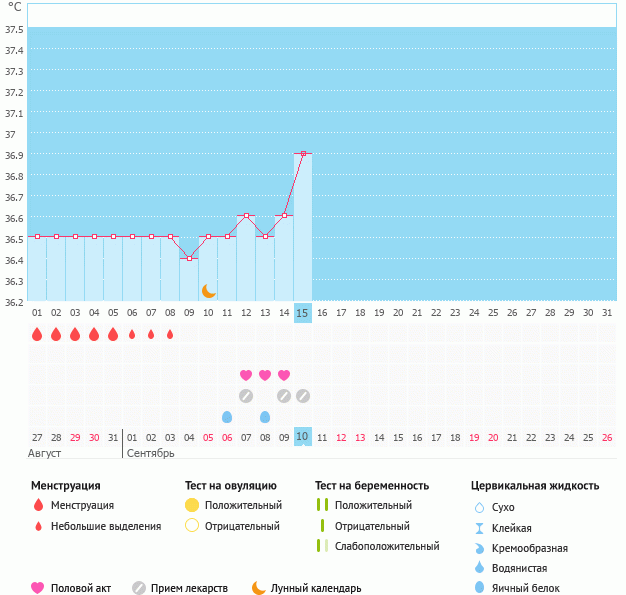This screenshot has height=595, width=626.
Task: Select highlighted calendar date 10 in the bottom row
Action: pyautogui.click(x=303, y=437)
